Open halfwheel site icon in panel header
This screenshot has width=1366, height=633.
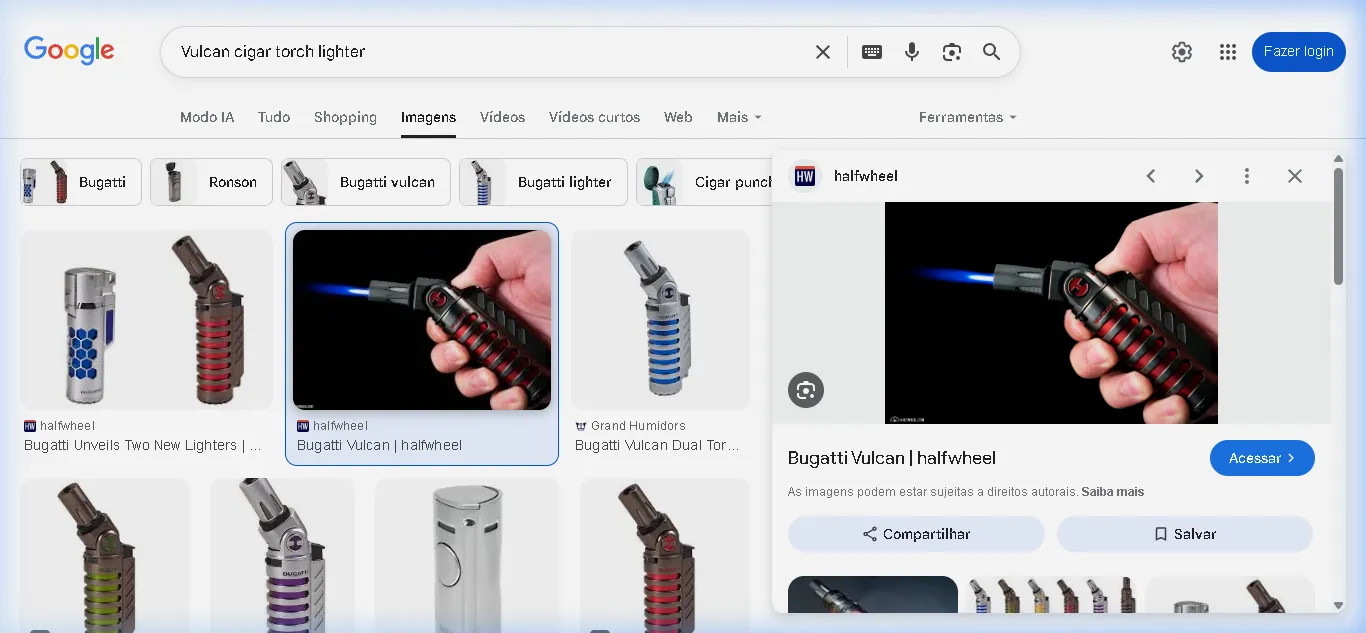click(805, 176)
